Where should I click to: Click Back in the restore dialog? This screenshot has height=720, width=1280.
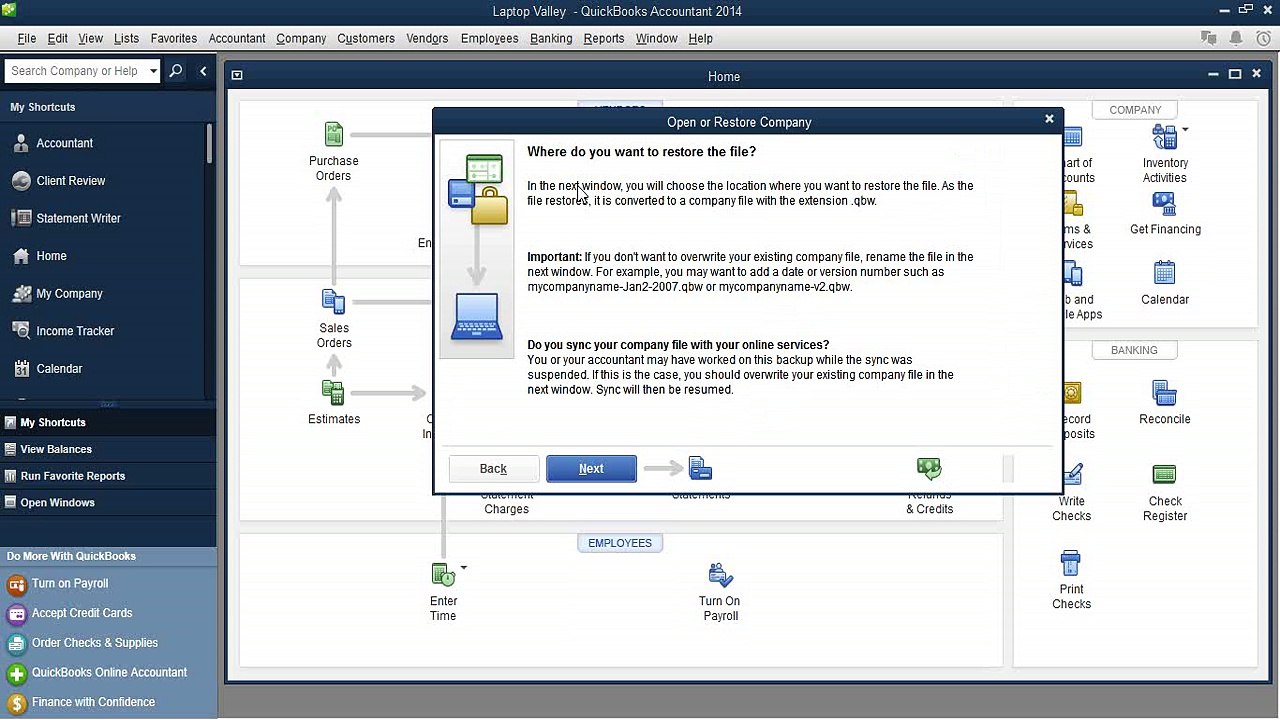(493, 469)
